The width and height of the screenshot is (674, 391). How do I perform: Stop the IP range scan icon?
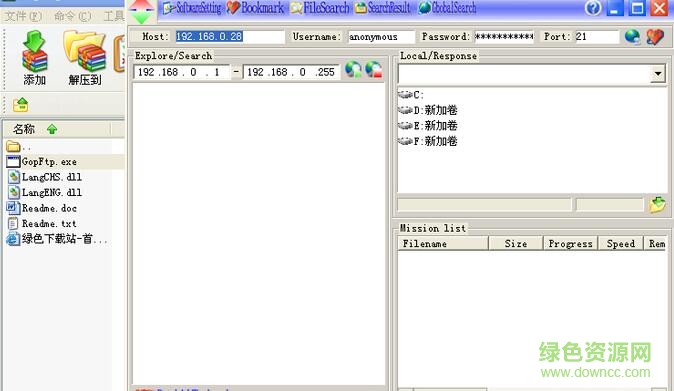point(374,70)
